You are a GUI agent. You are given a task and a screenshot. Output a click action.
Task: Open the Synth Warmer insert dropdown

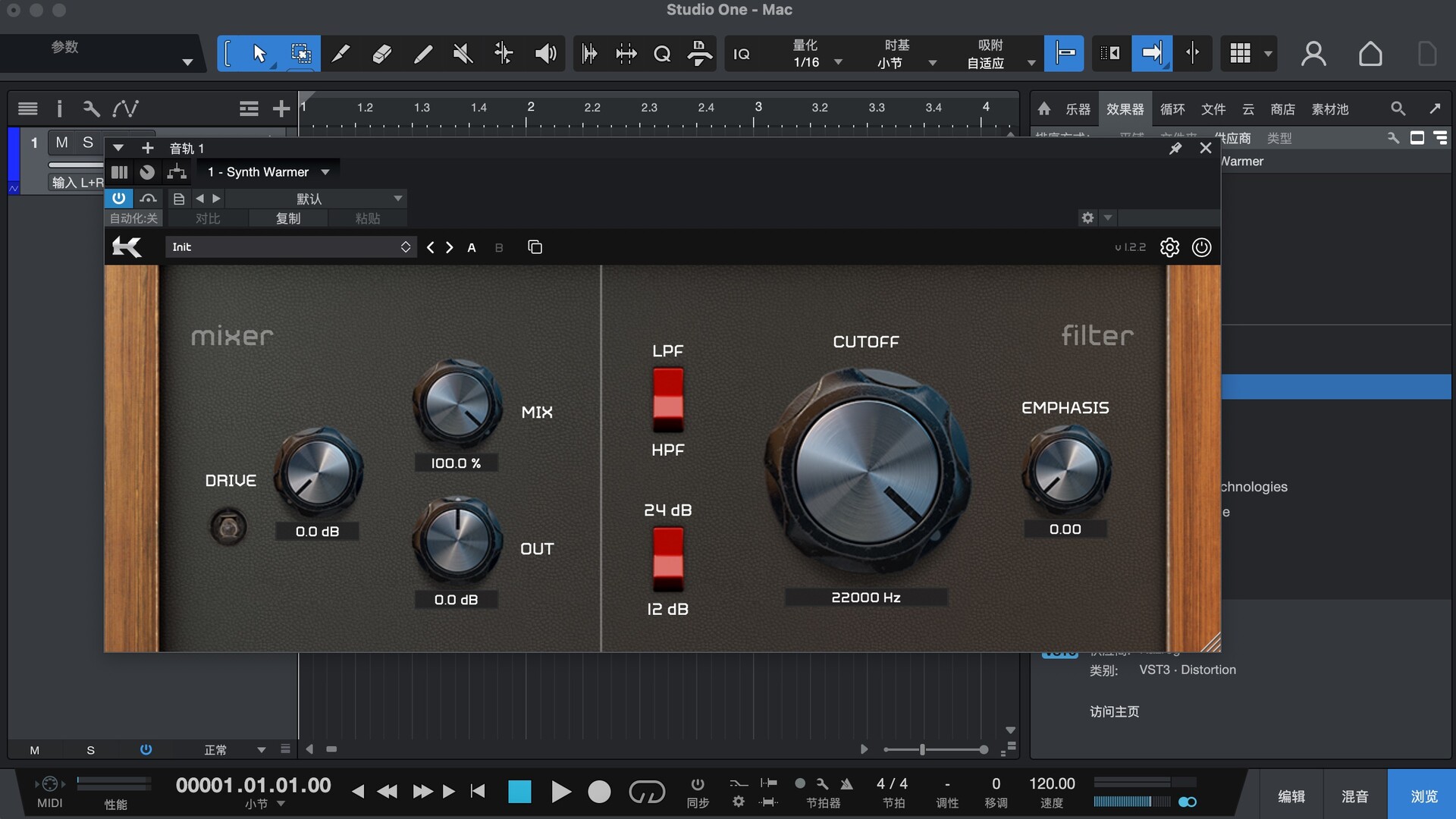[325, 172]
